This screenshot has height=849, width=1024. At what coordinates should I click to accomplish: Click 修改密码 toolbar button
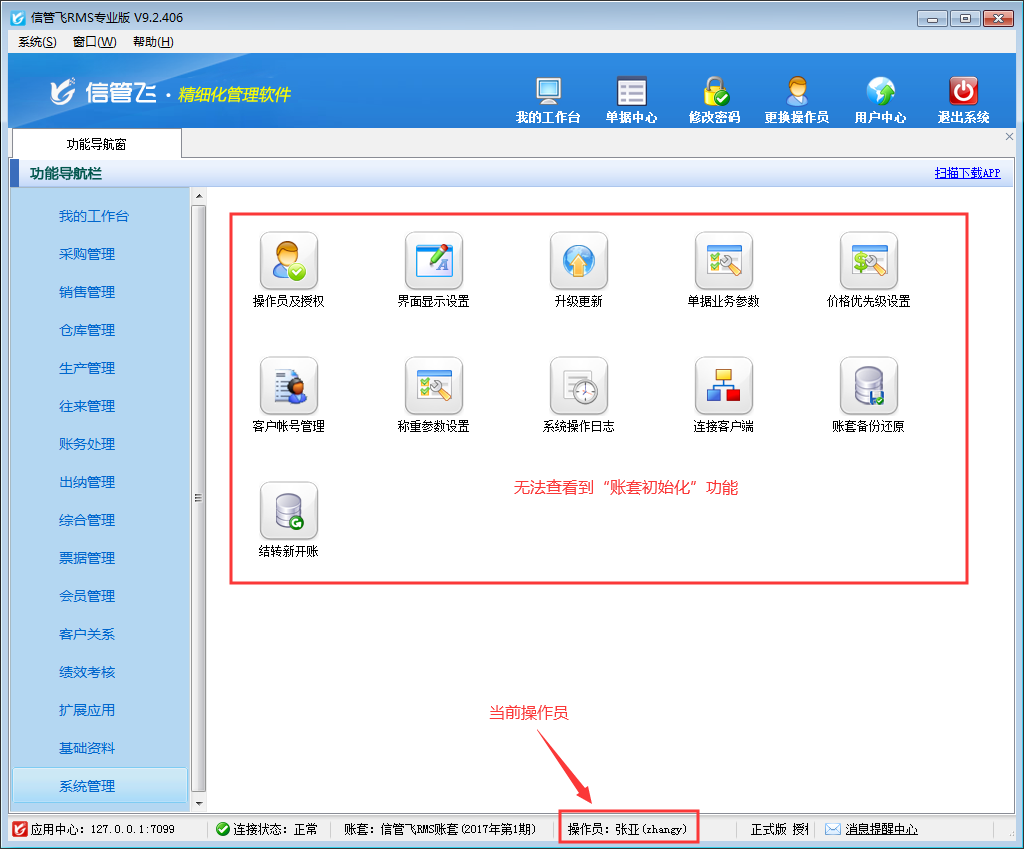click(x=714, y=100)
